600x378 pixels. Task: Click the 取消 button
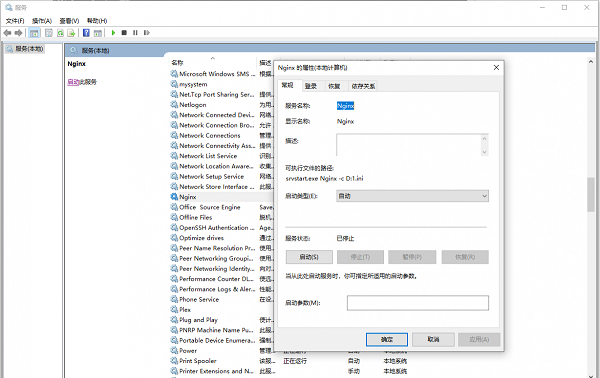434,339
